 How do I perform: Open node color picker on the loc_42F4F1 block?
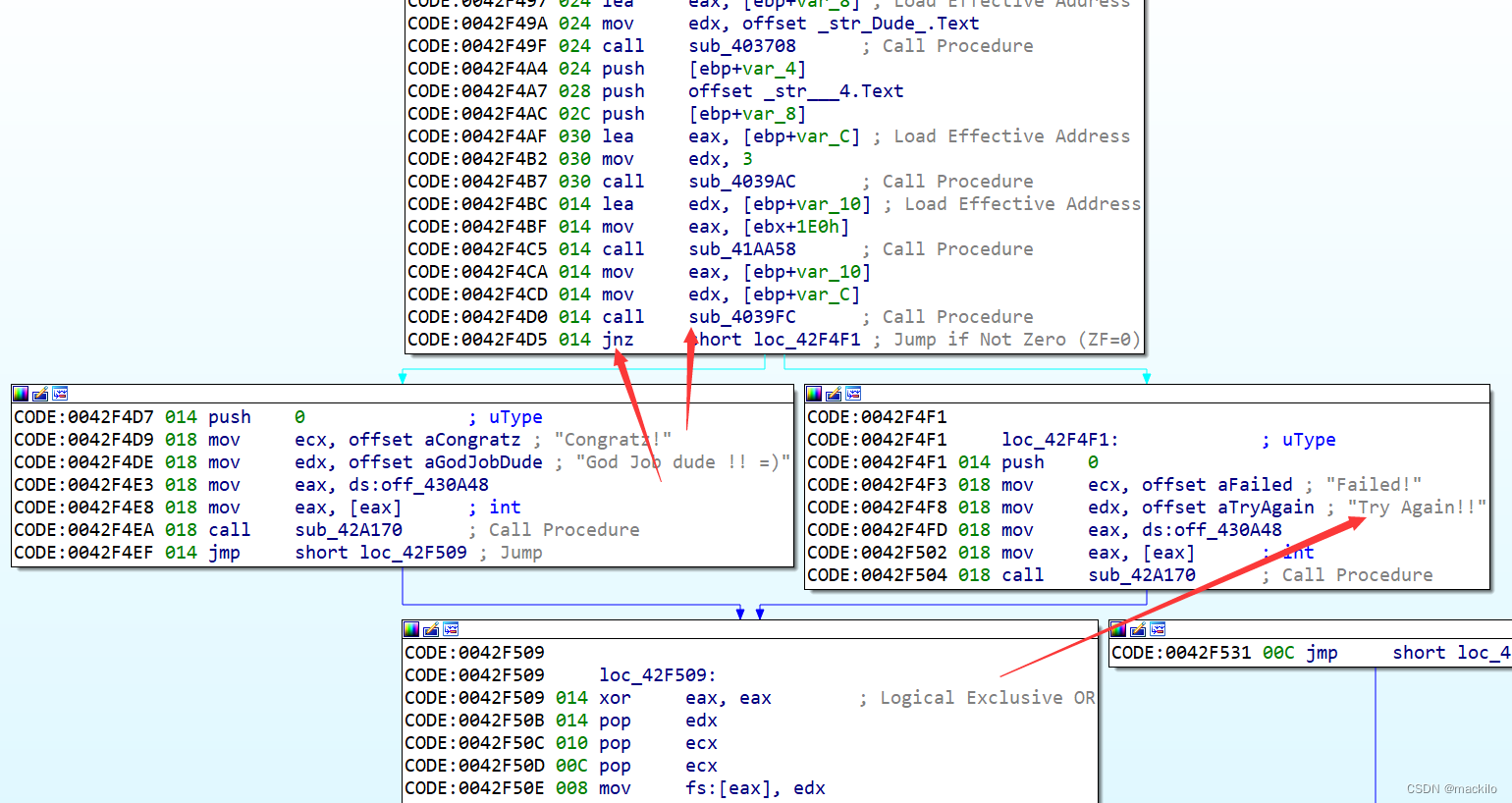pyautogui.click(x=814, y=394)
